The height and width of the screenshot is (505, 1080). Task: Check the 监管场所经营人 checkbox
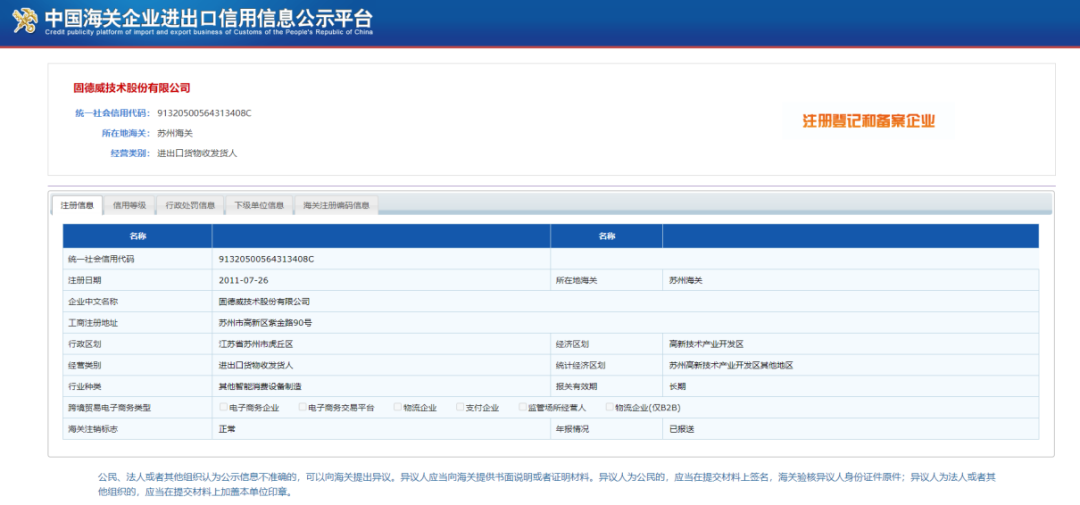[x=523, y=407]
